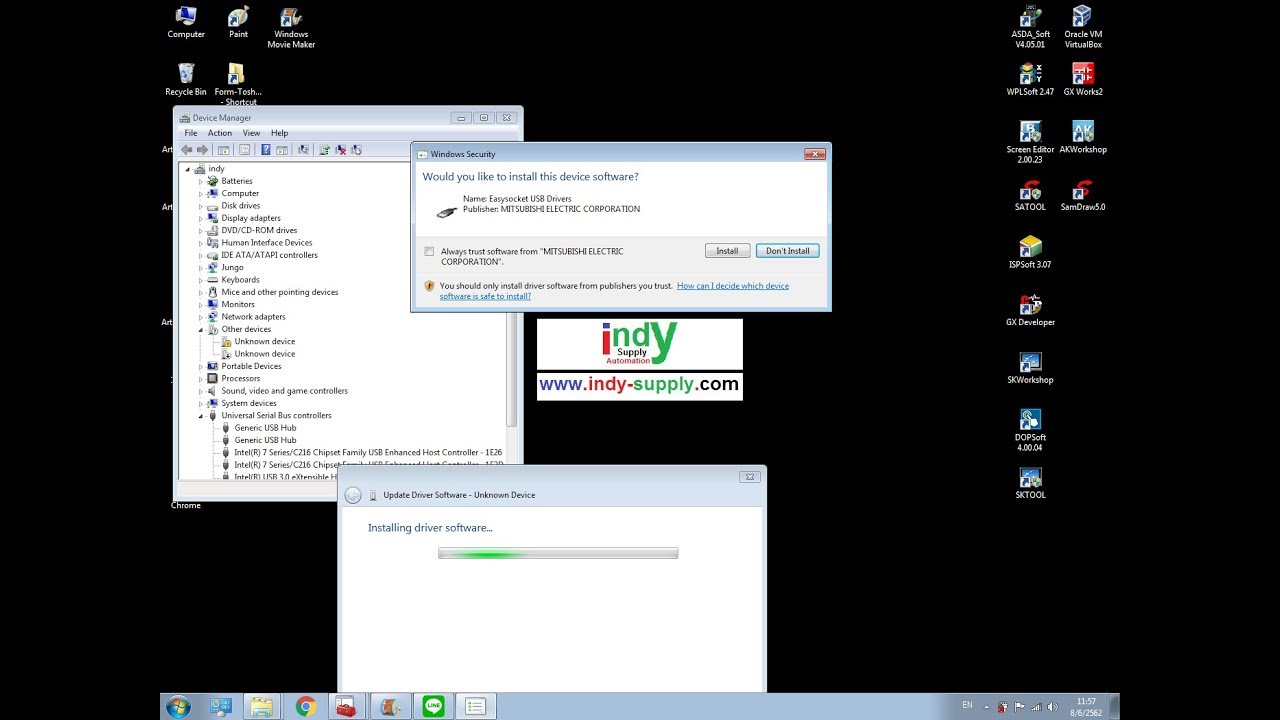This screenshot has width=1280, height=720.
Task: Click the installing driver progress bar
Action: (x=558, y=553)
